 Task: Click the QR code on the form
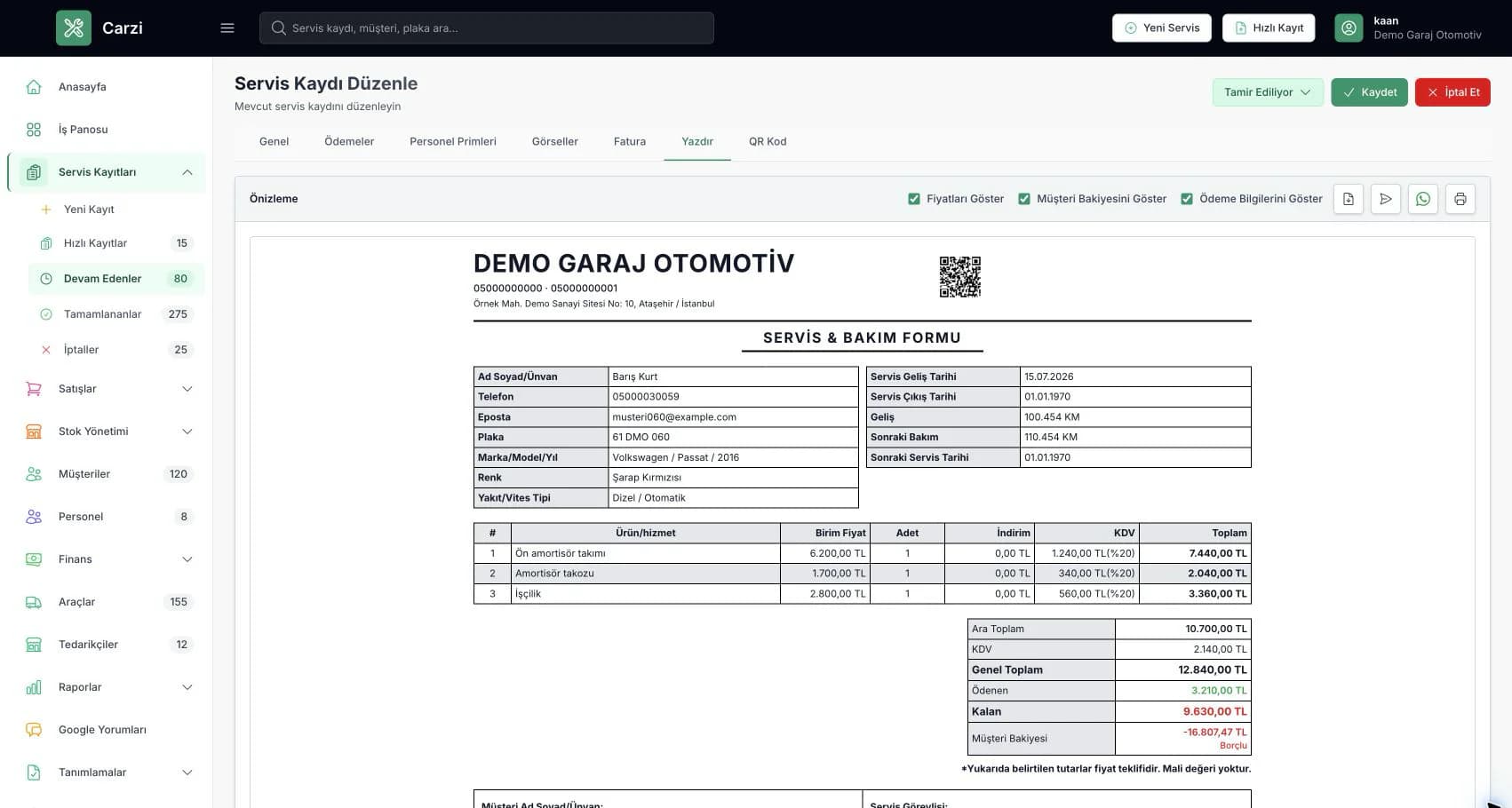coord(960,277)
